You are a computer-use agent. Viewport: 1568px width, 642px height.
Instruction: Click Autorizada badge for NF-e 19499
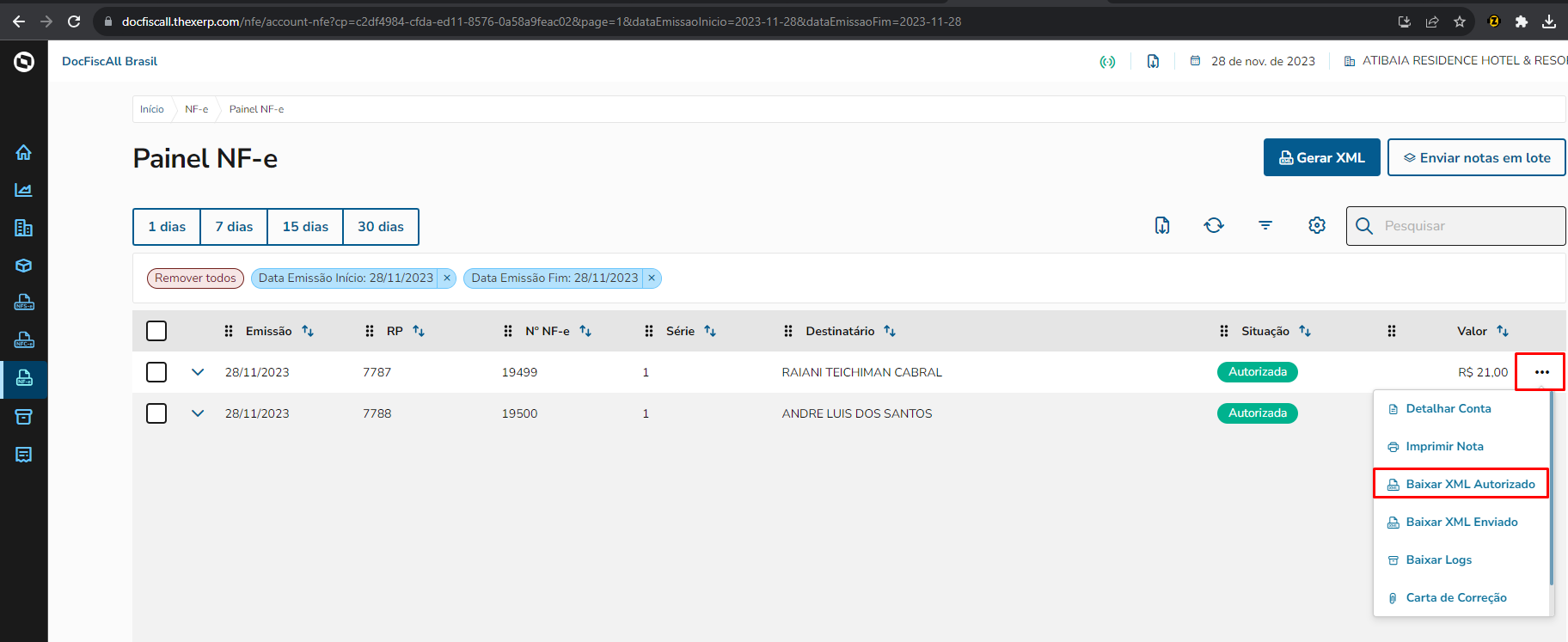(1258, 372)
